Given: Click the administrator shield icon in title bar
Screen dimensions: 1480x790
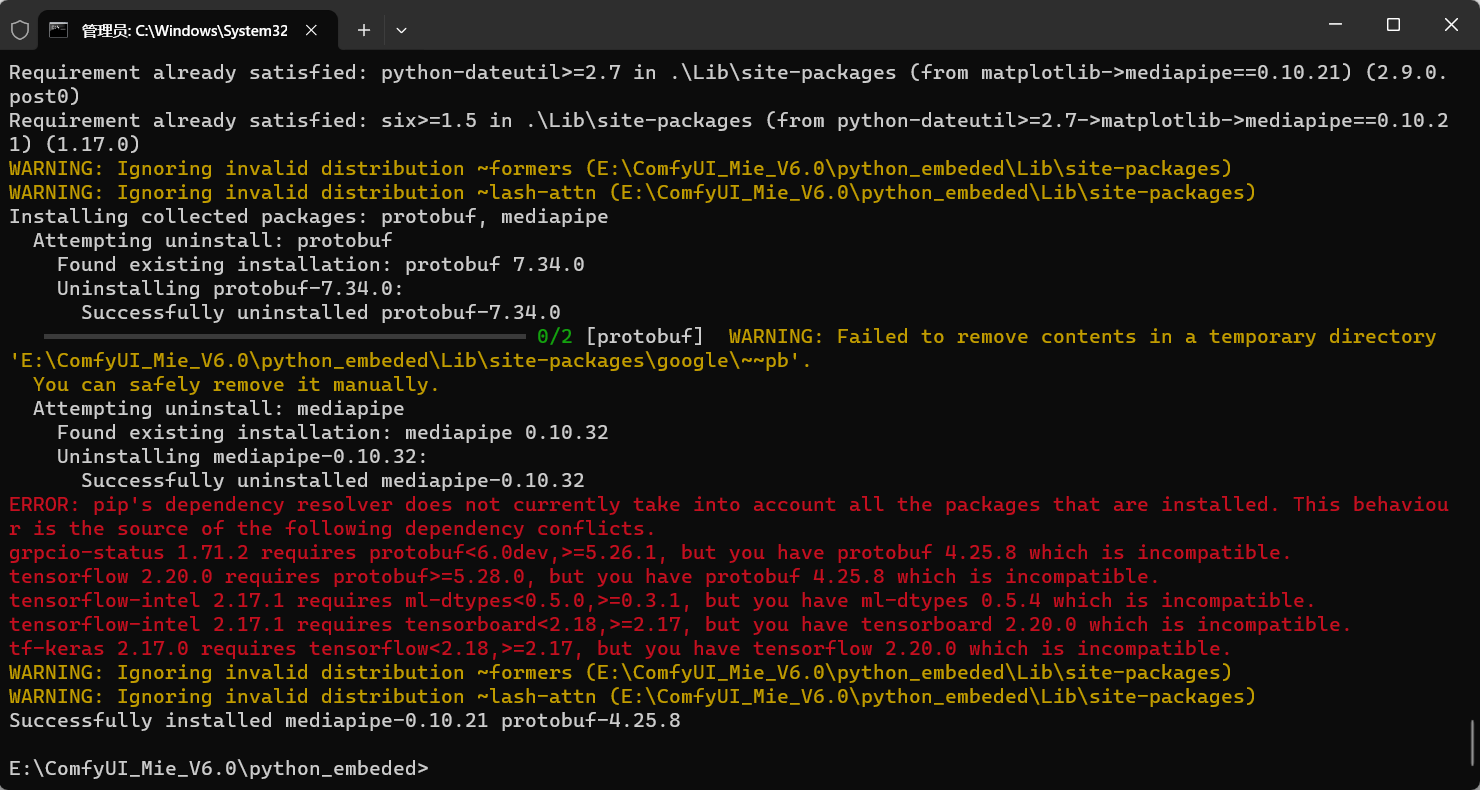Looking at the screenshot, I should (20, 30).
